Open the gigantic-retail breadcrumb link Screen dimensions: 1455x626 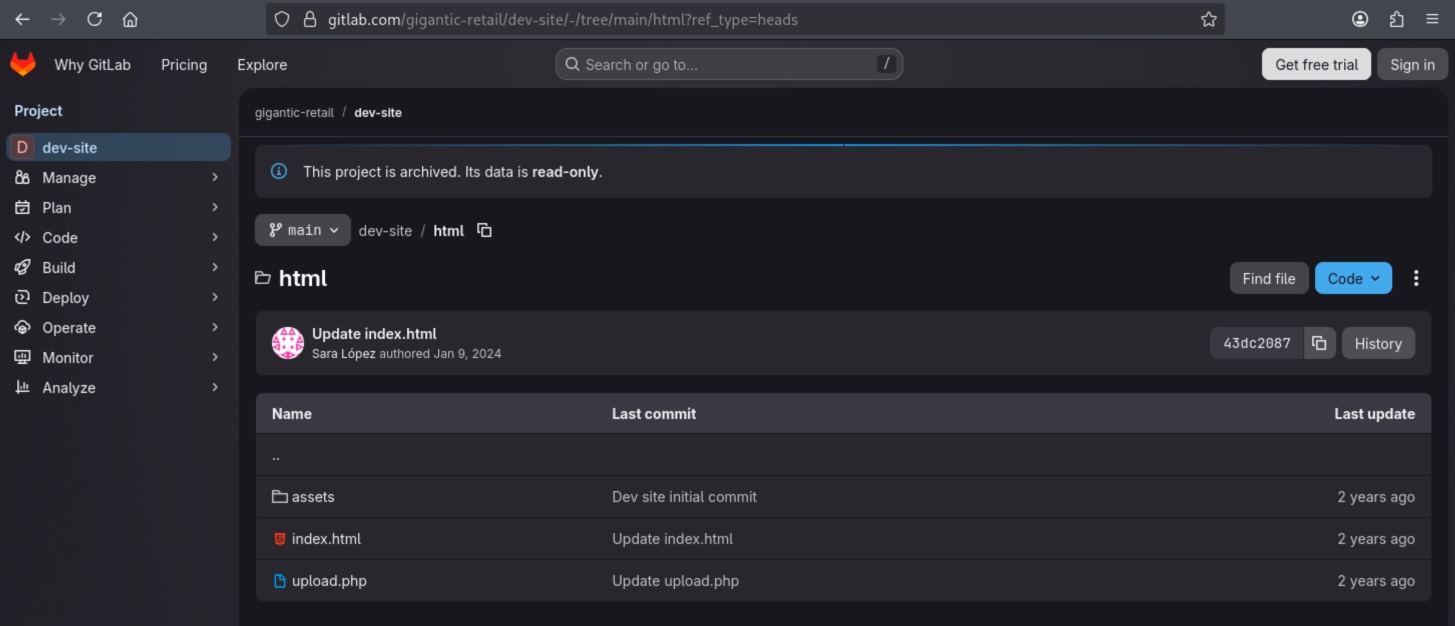(x=293, y=112)
